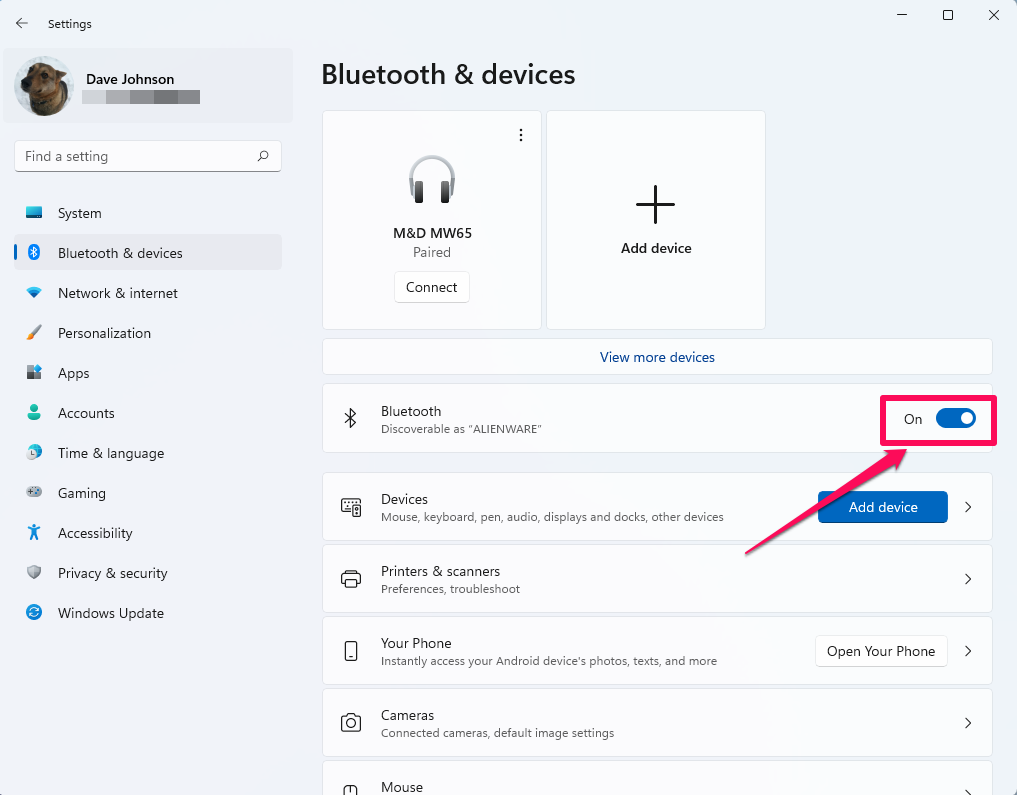The width and height of the screenshot is (1017, 795).
Task: Click the back arrow in Settings header
Action: (22, 23)
